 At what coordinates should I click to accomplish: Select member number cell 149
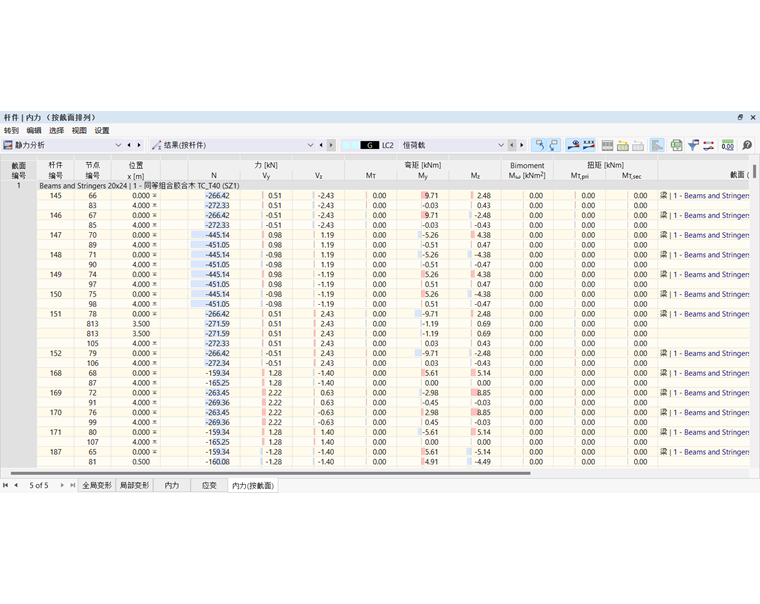pyautogui.click(x=56, y=274)
